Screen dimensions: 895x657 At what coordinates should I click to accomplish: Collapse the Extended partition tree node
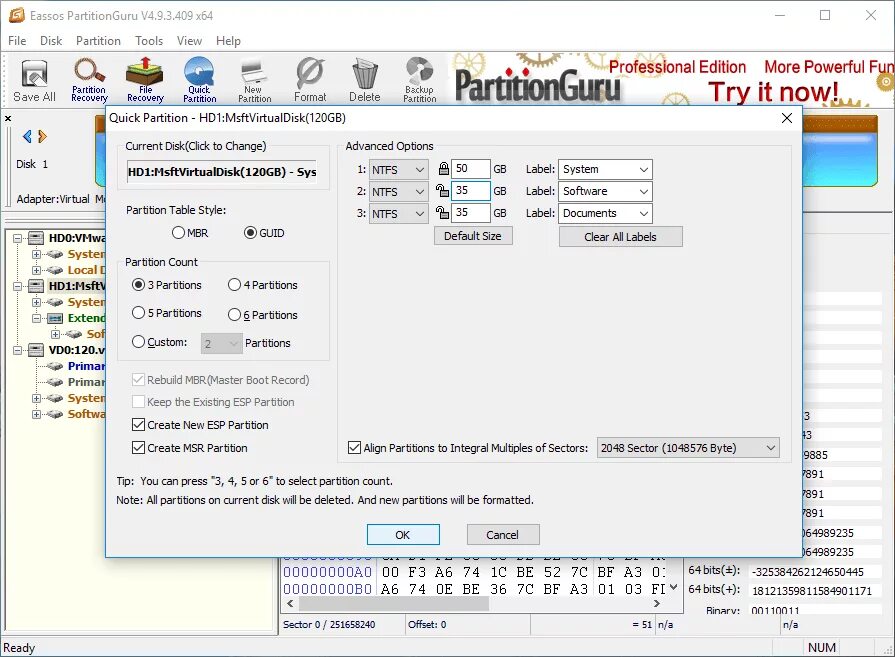37,318
